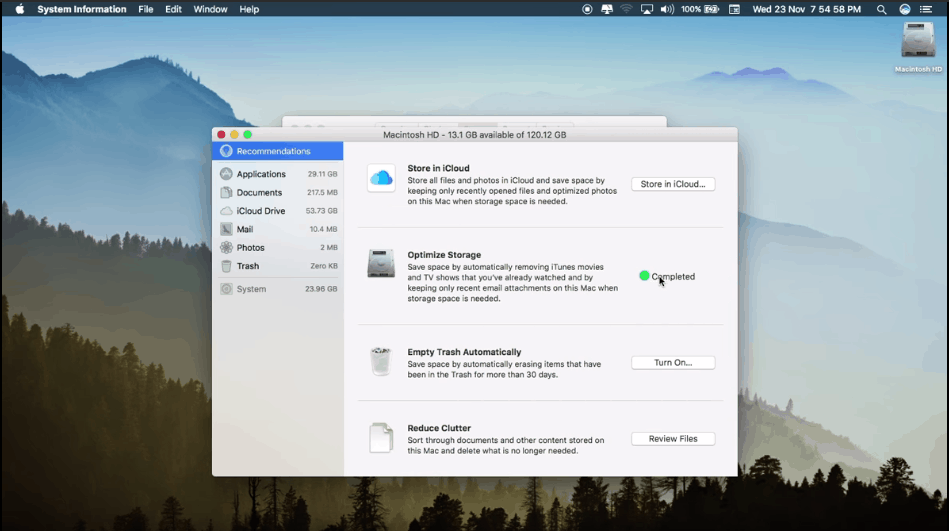949x531 pixels.
Task: Select the Photos label in sidebar
Action: click(251, 248)
